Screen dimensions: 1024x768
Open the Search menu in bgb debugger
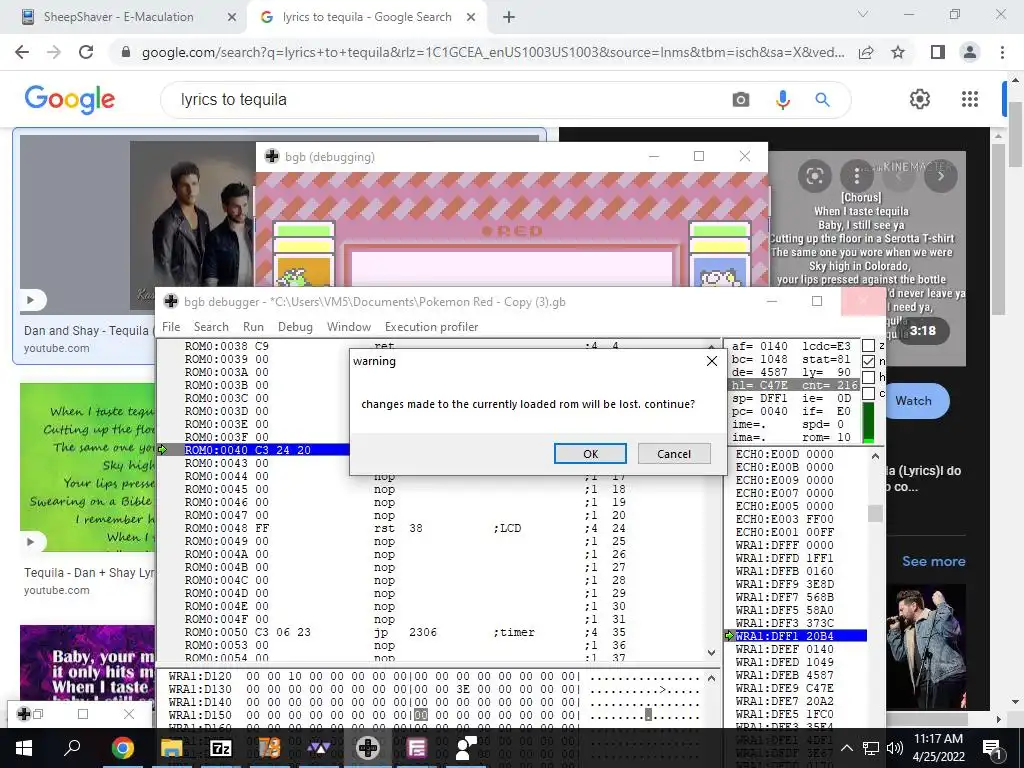(x=211, y=327)
